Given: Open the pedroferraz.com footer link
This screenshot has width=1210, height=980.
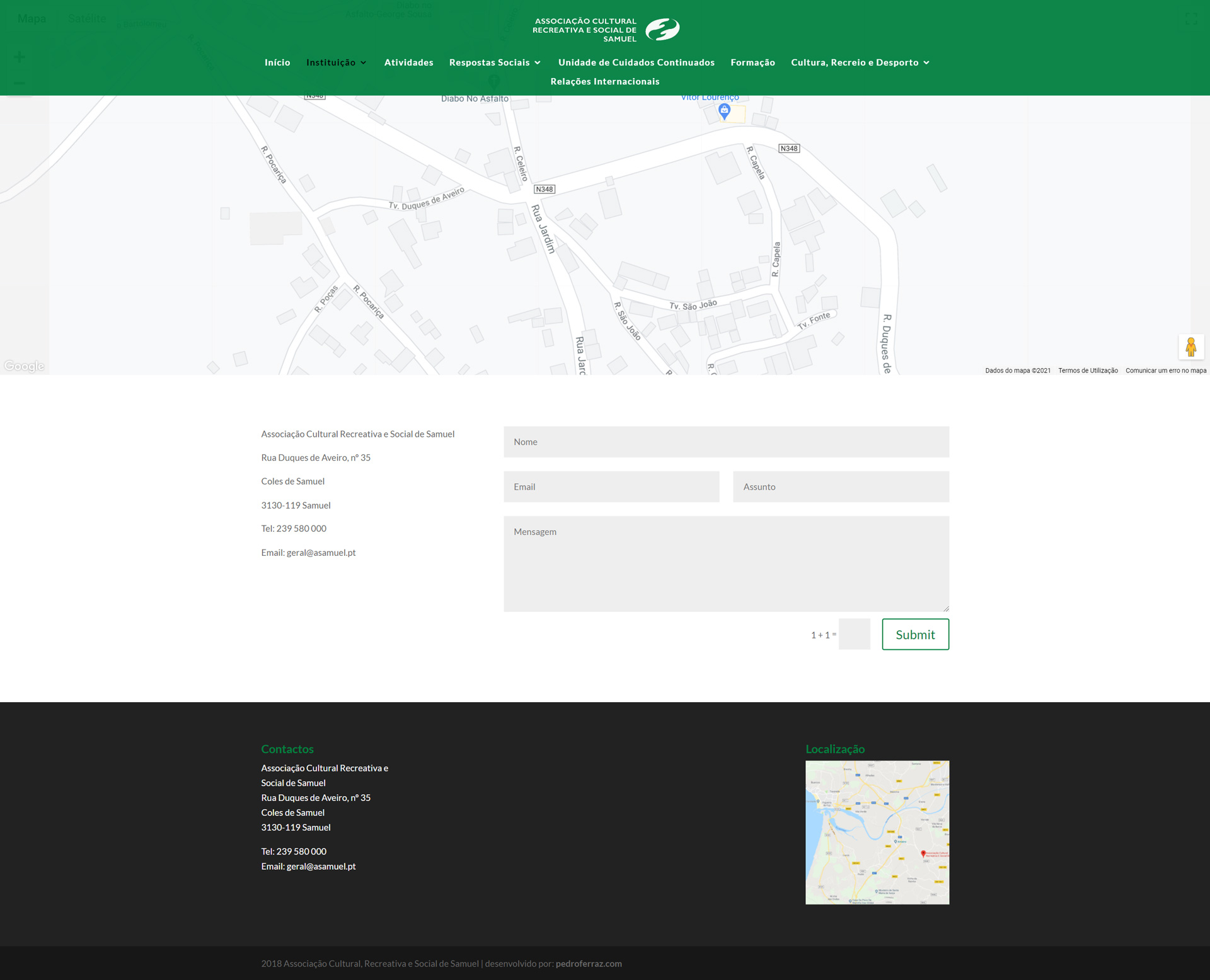Looking at the screenshot, I should [588, 964].
